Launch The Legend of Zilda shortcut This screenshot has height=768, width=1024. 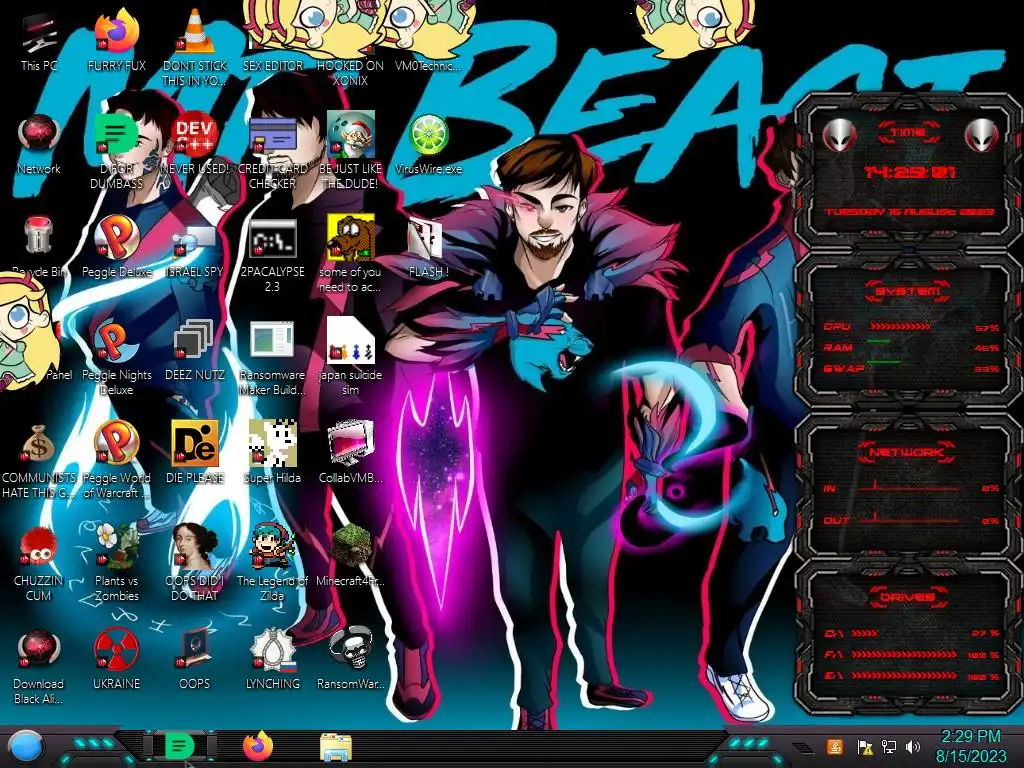[273, 563]
